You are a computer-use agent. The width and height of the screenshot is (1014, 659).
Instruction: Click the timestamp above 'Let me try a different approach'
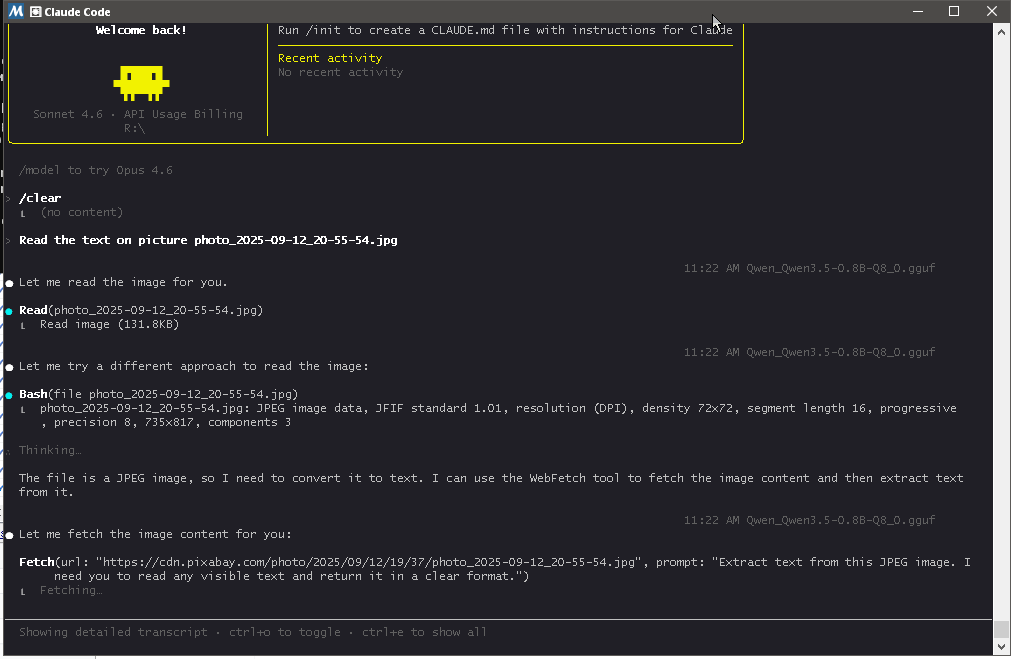point(810,352)
